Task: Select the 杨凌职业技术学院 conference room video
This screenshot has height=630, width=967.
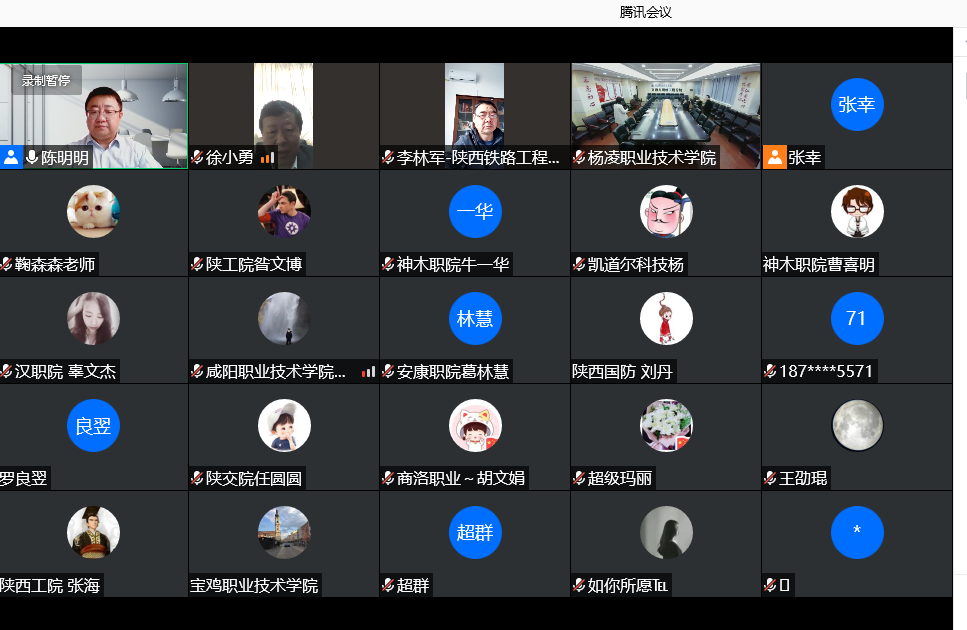Action: tap(665, 108)
